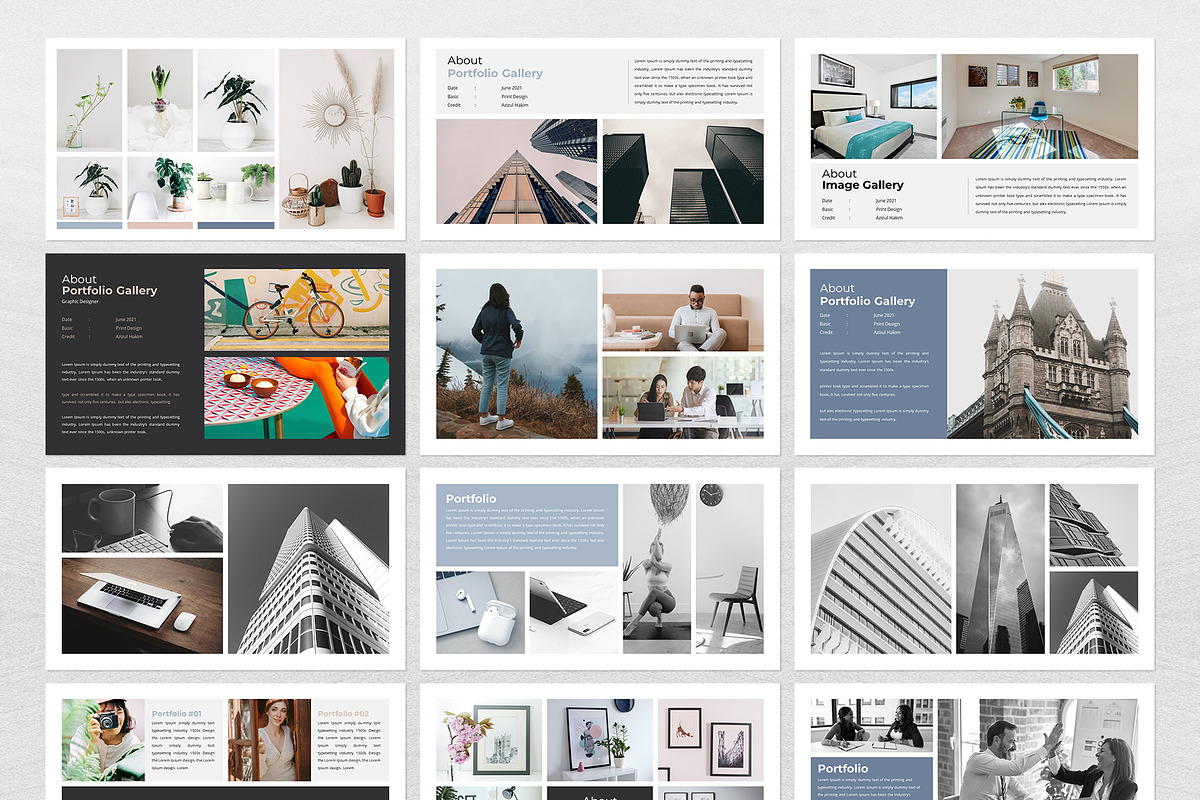1200x800 pixels.
Task: Select the bicycle against mural photo
Action: [297, 310]
